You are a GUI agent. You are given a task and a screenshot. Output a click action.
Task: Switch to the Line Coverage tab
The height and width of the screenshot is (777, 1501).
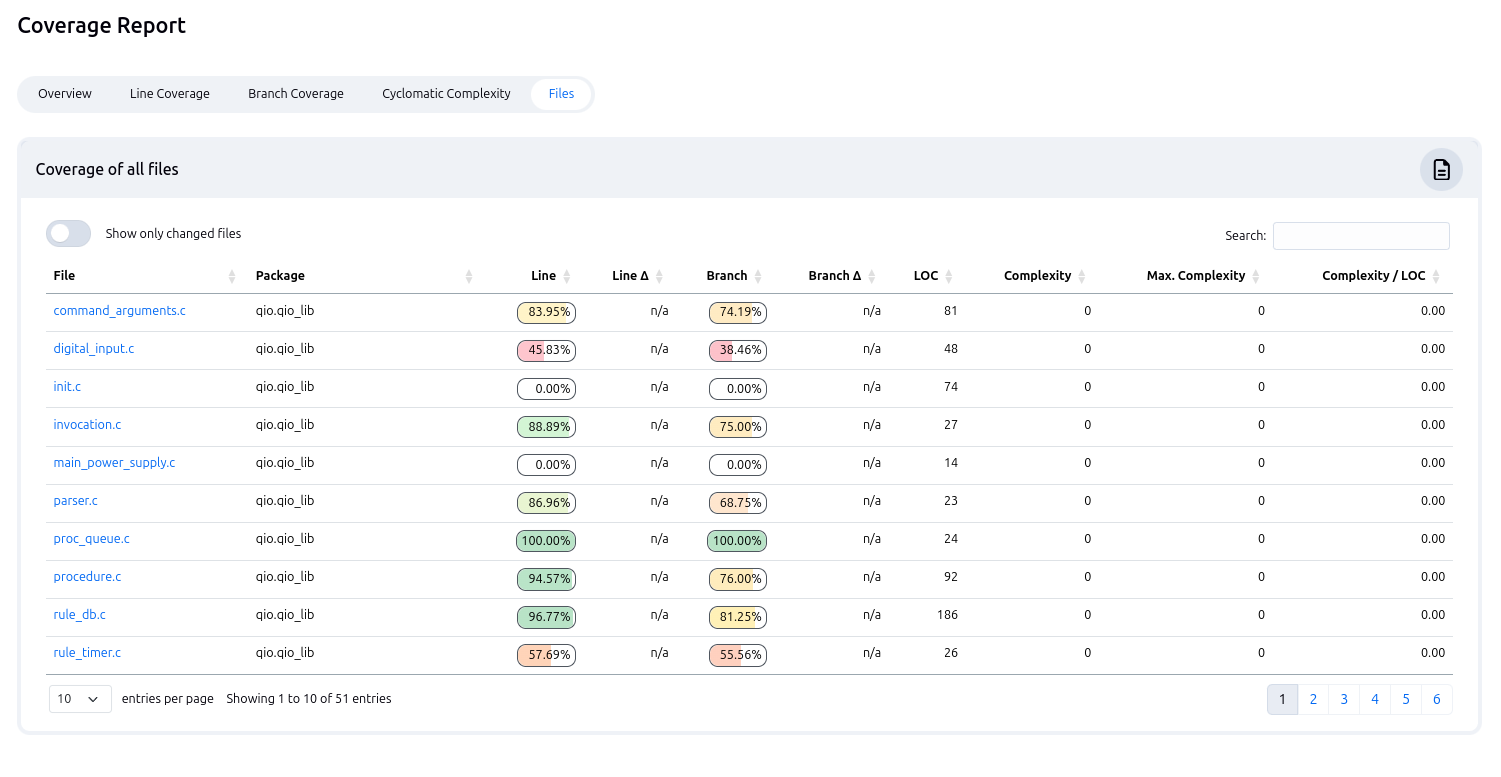(x=170, y=94)
